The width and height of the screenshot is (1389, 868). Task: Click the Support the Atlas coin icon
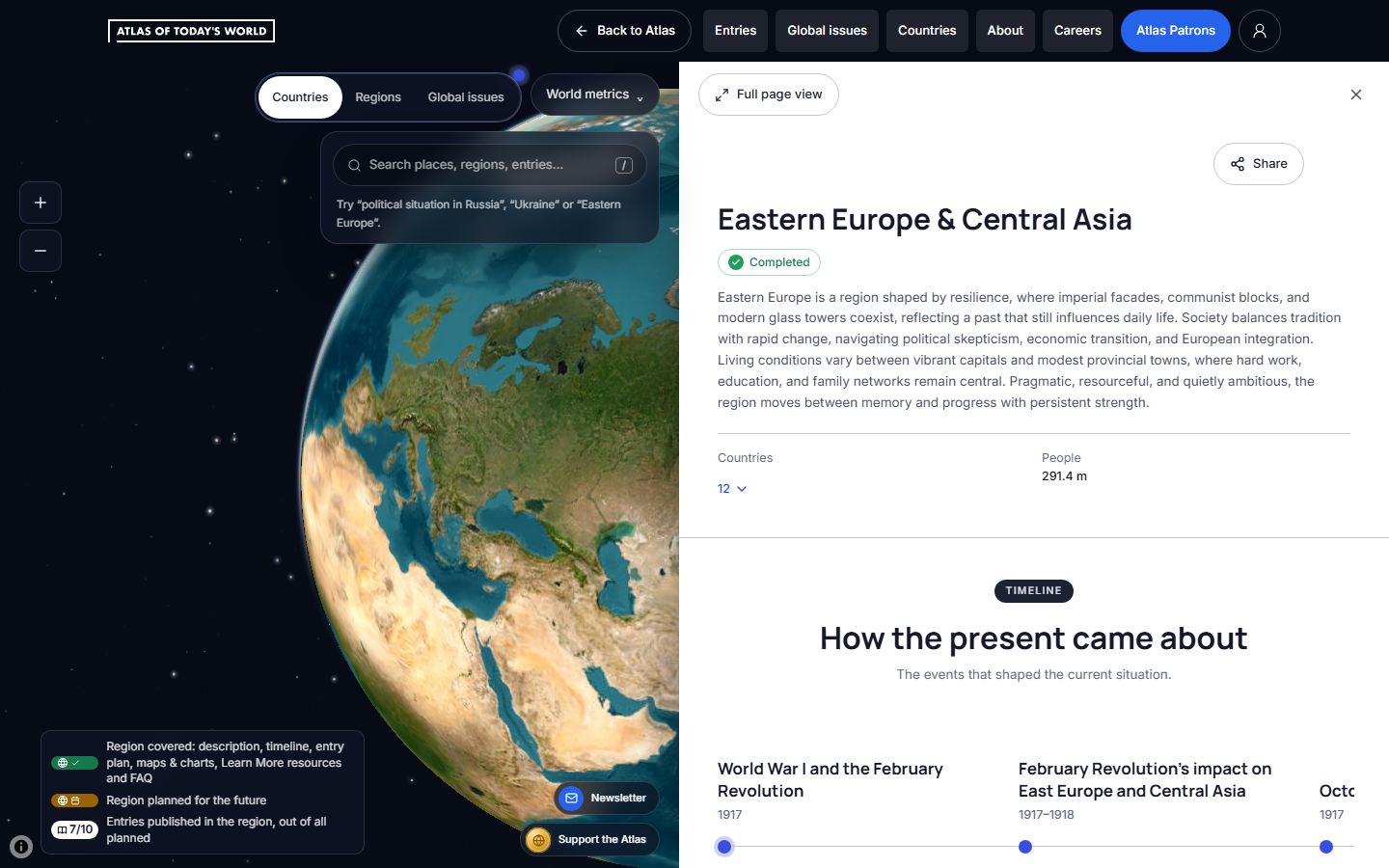[538, 840]
